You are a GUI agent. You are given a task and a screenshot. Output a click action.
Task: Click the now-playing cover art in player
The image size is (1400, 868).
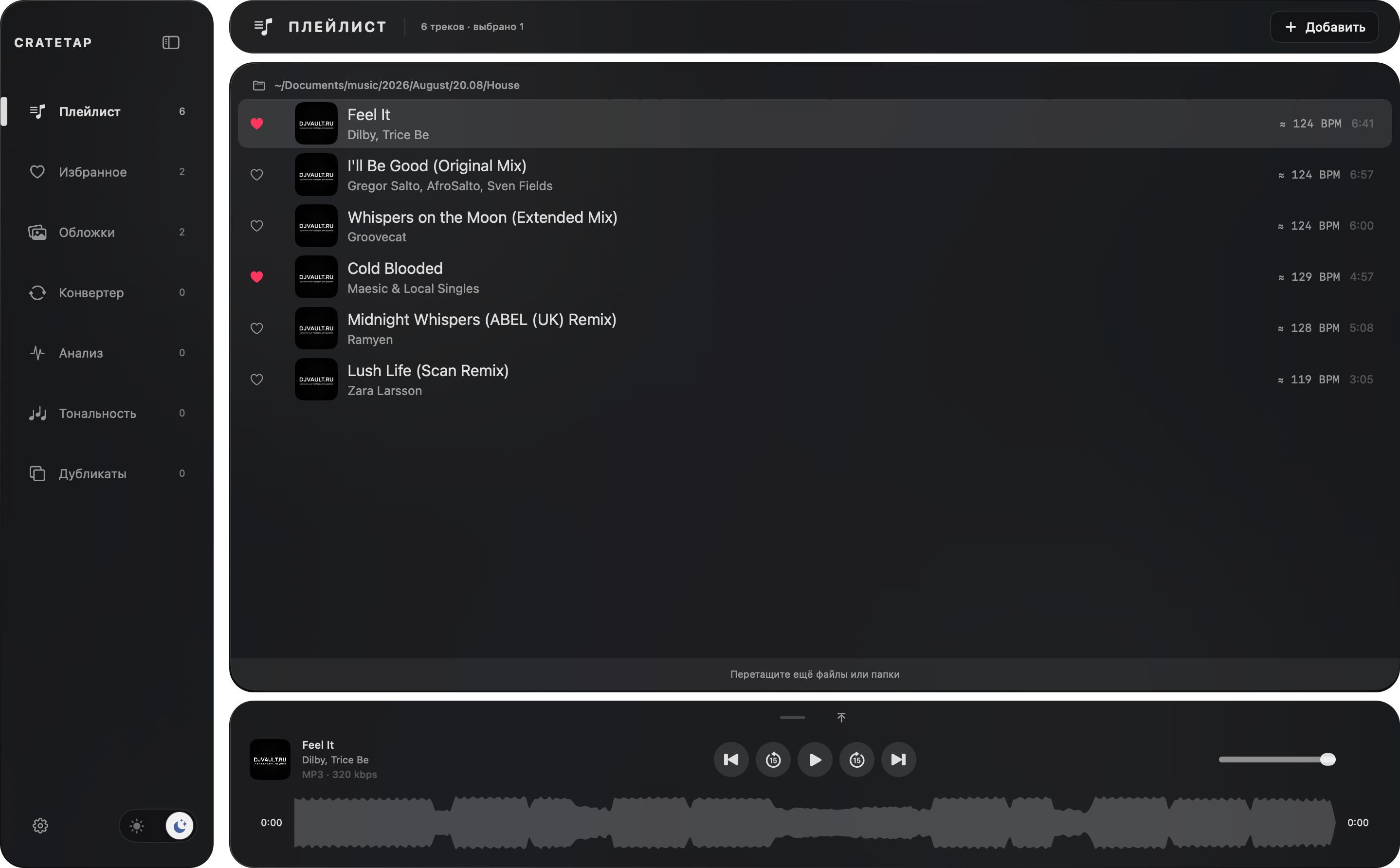(270, 759)
